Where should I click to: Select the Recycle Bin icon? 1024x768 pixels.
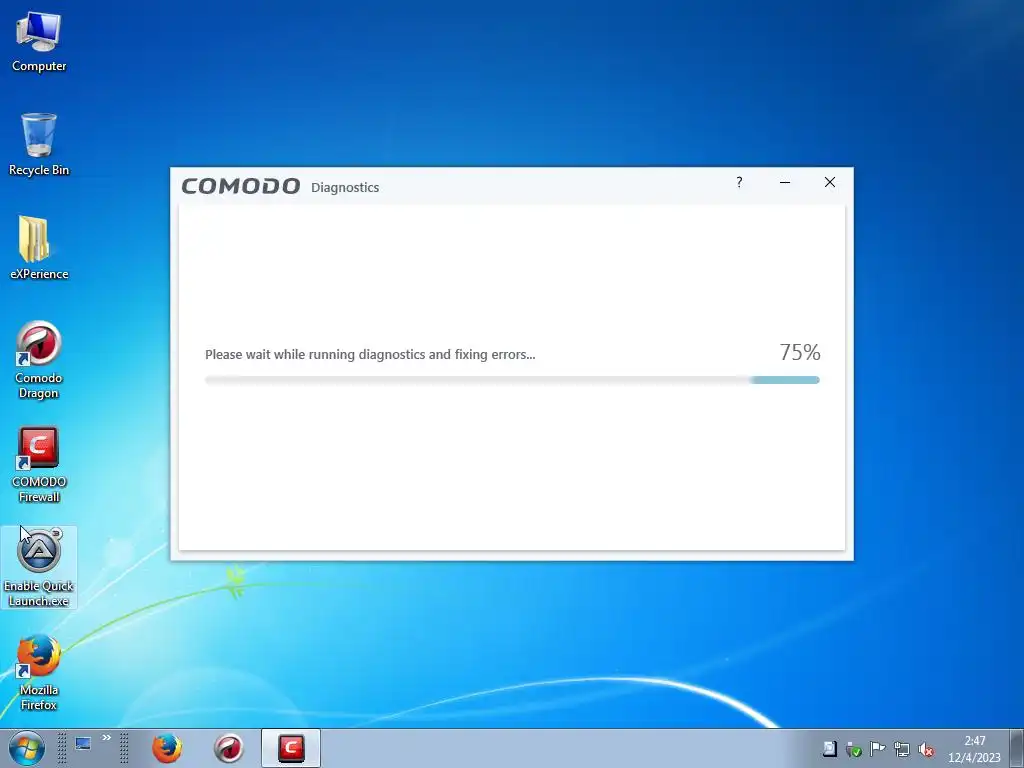(x=39, y=144)
